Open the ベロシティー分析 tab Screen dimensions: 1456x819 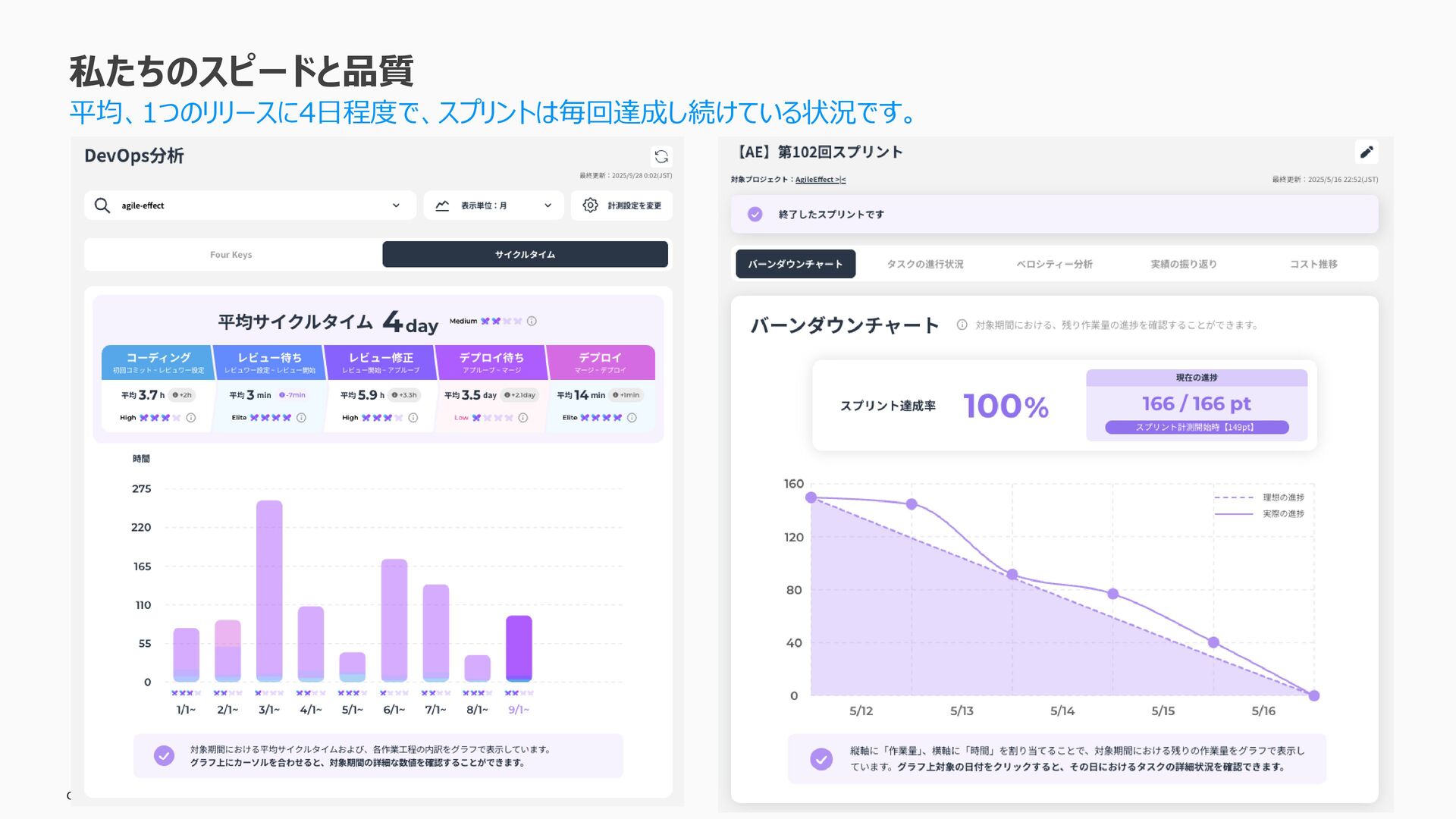1054,264
